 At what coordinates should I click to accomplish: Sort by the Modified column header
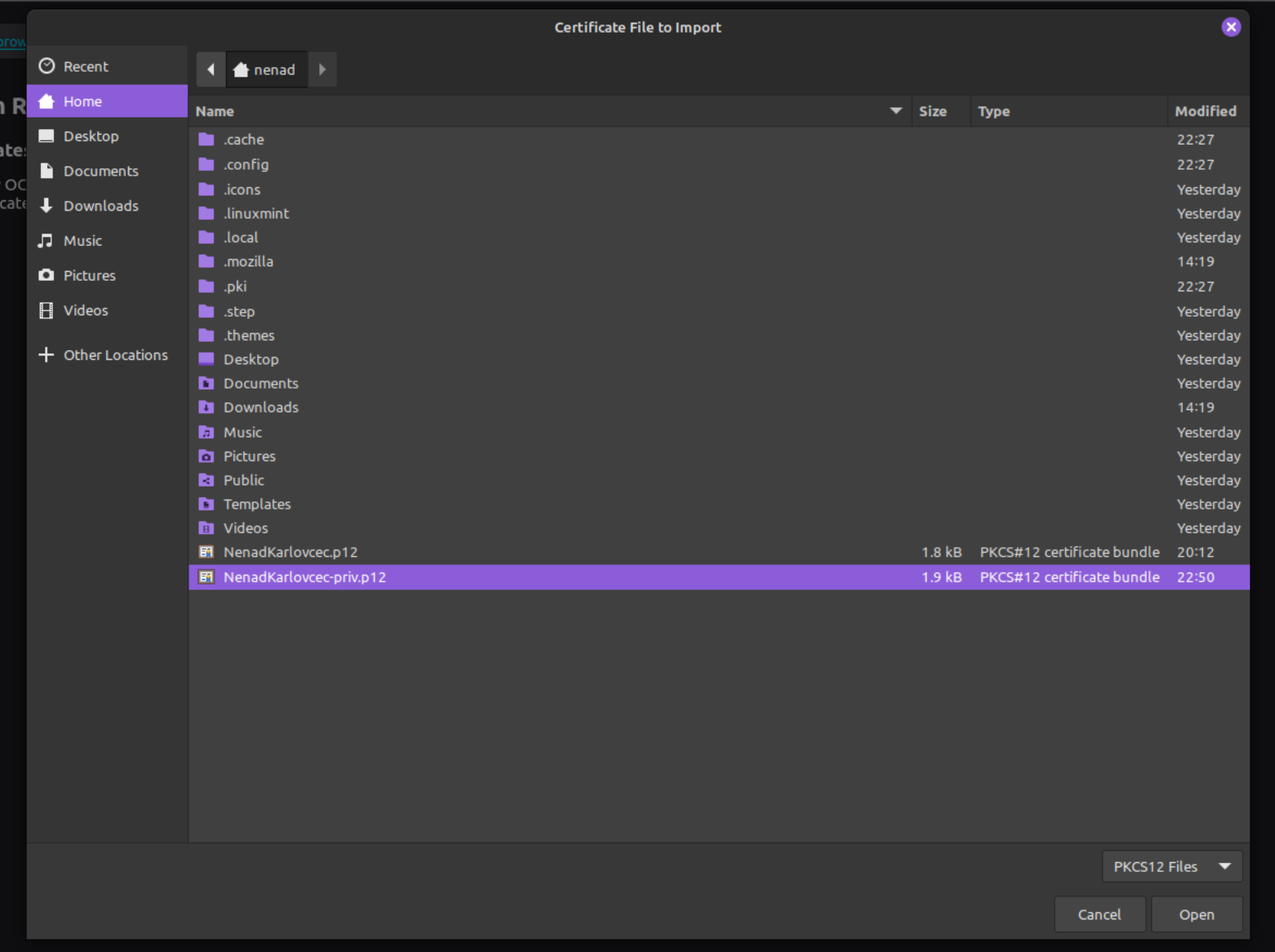tap(1208, 111)
